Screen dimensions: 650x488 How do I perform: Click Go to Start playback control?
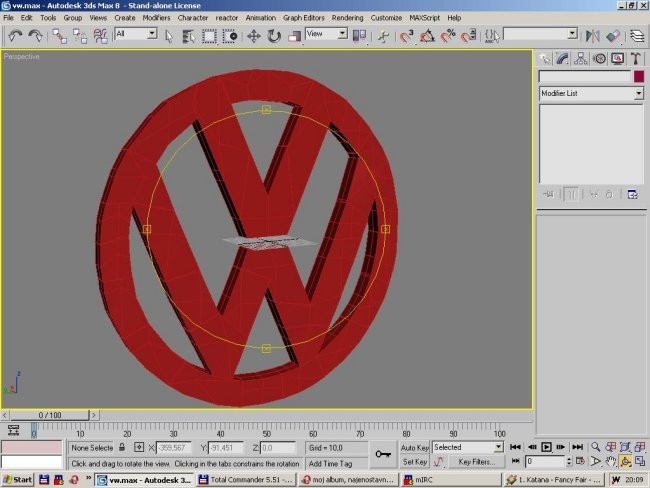tap(515, 447)
